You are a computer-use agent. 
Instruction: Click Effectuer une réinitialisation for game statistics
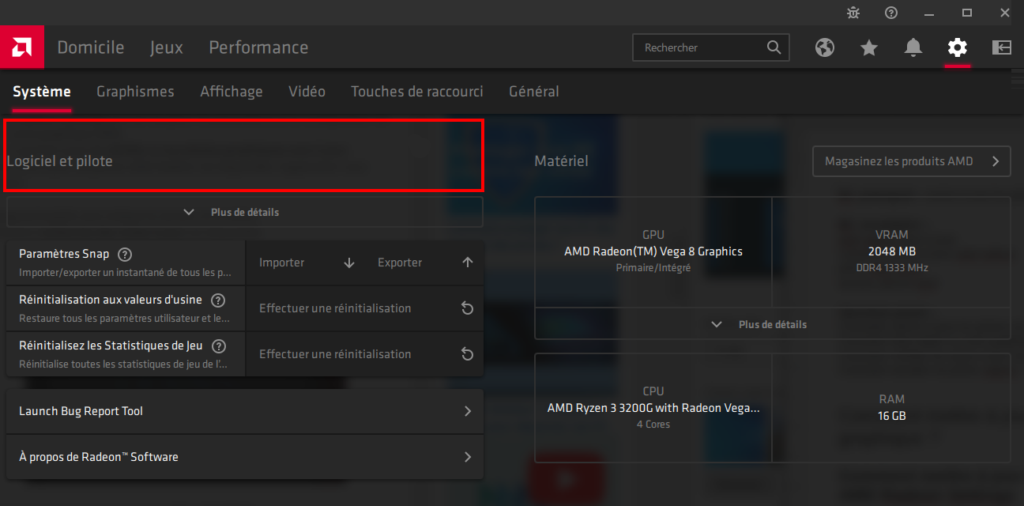364,354
